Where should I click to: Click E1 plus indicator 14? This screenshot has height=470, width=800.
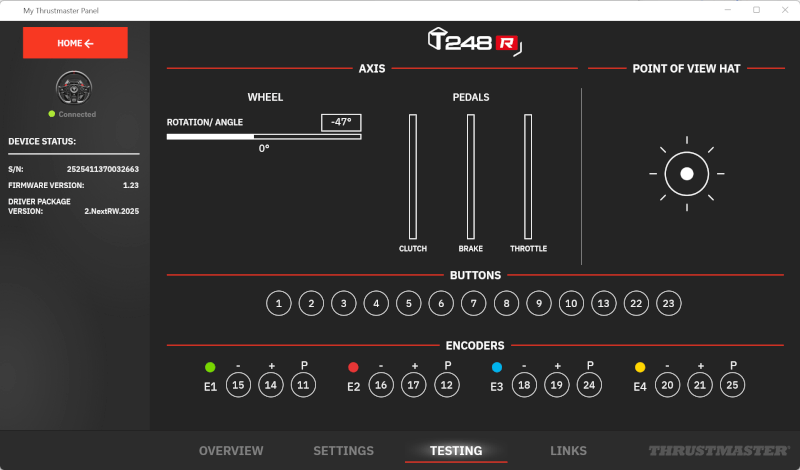[x=271, y=385]
